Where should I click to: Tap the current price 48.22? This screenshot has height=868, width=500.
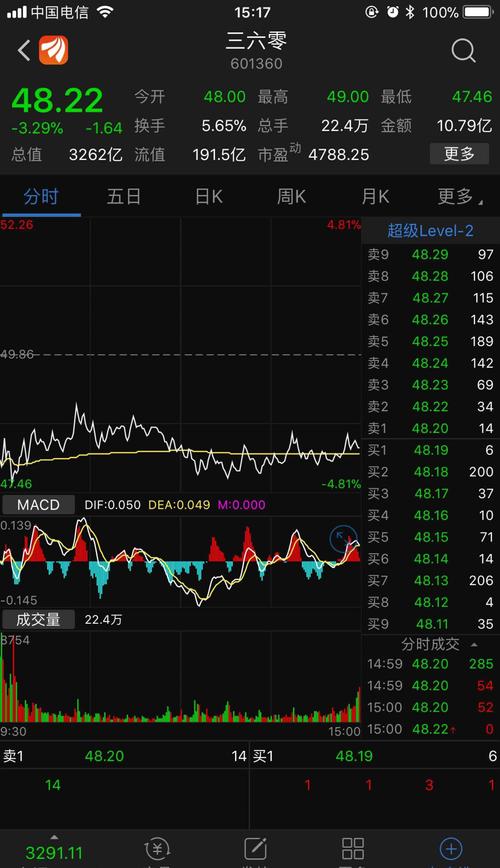[58, 100]
